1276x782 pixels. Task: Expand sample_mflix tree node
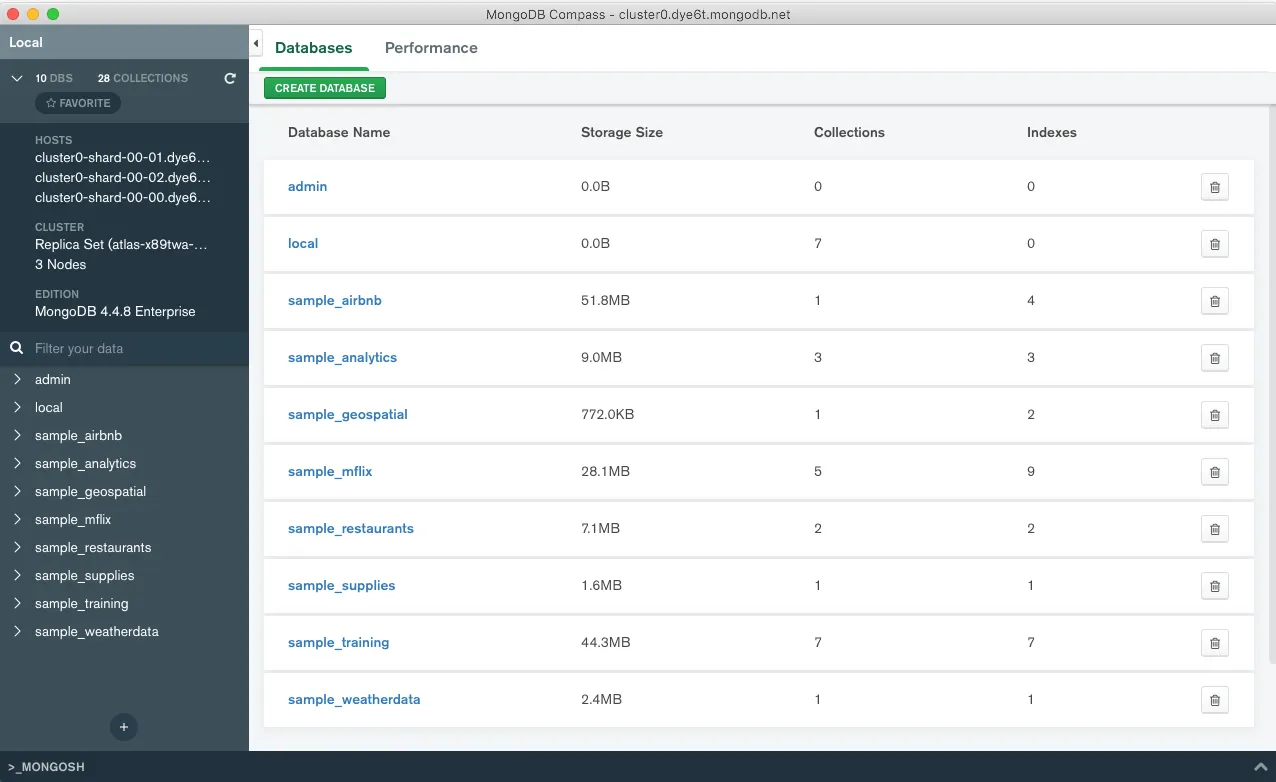(17, 519)
